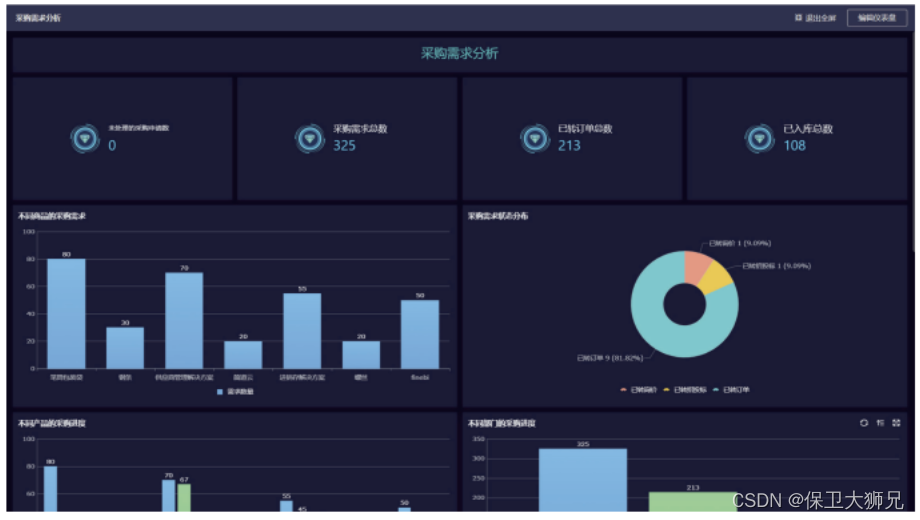Toggle the teal 已转订单 legend entry
The image size is (920, 520).
coord(730,390)
